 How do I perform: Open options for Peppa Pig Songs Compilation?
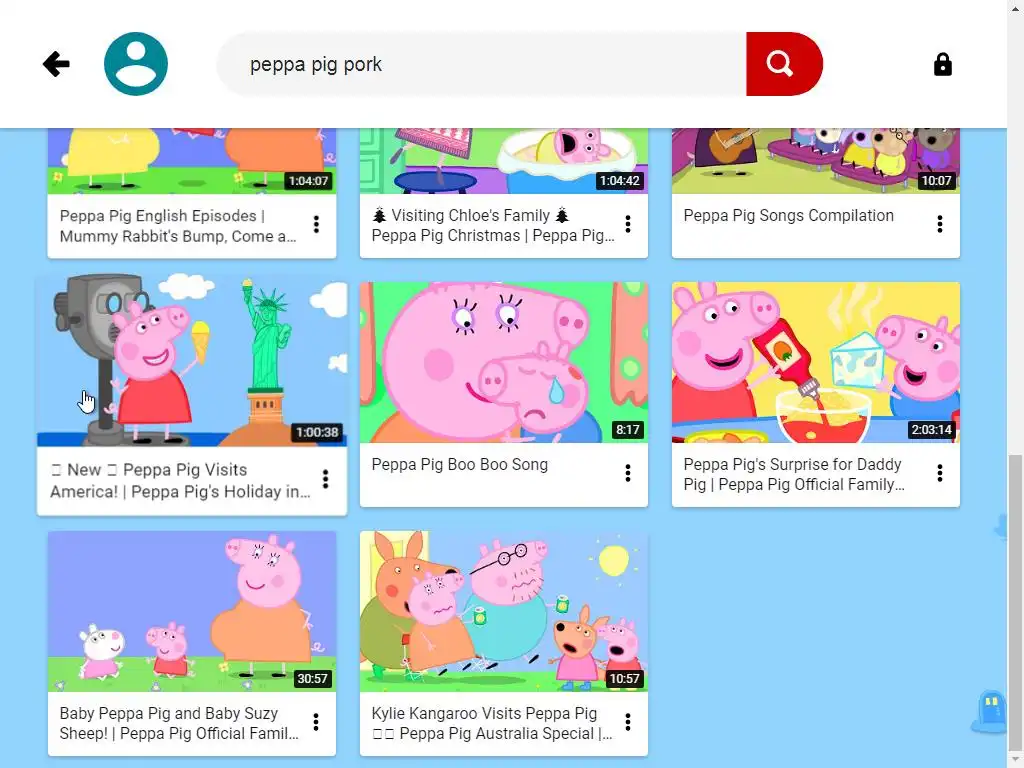tap(940, 225)
